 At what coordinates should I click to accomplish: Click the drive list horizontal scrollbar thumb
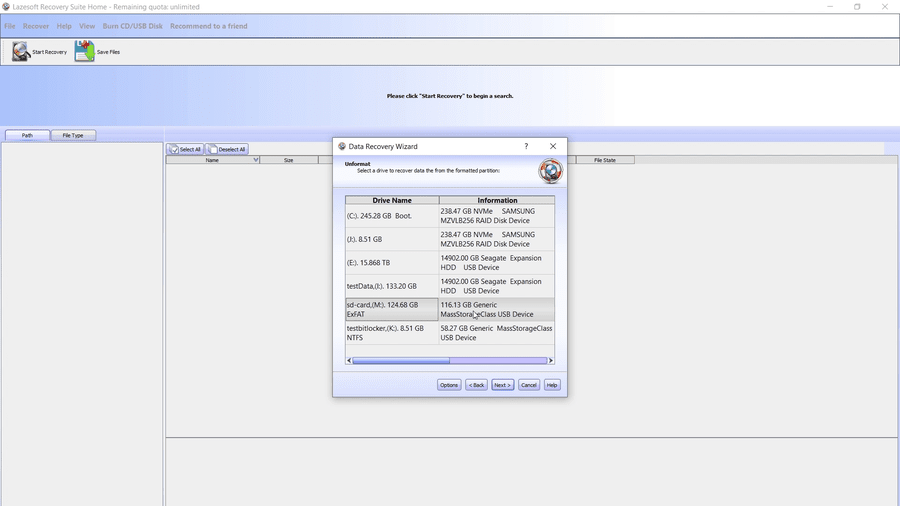click(401, 360)
